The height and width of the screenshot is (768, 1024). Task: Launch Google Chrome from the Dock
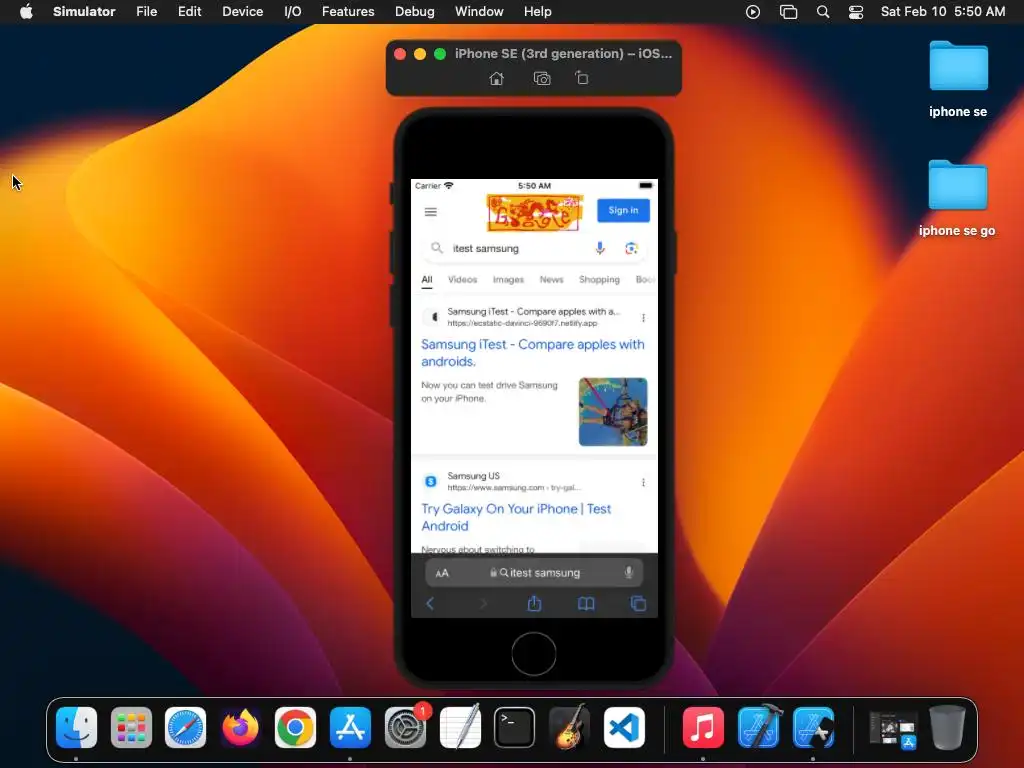(x=295, y=727)
